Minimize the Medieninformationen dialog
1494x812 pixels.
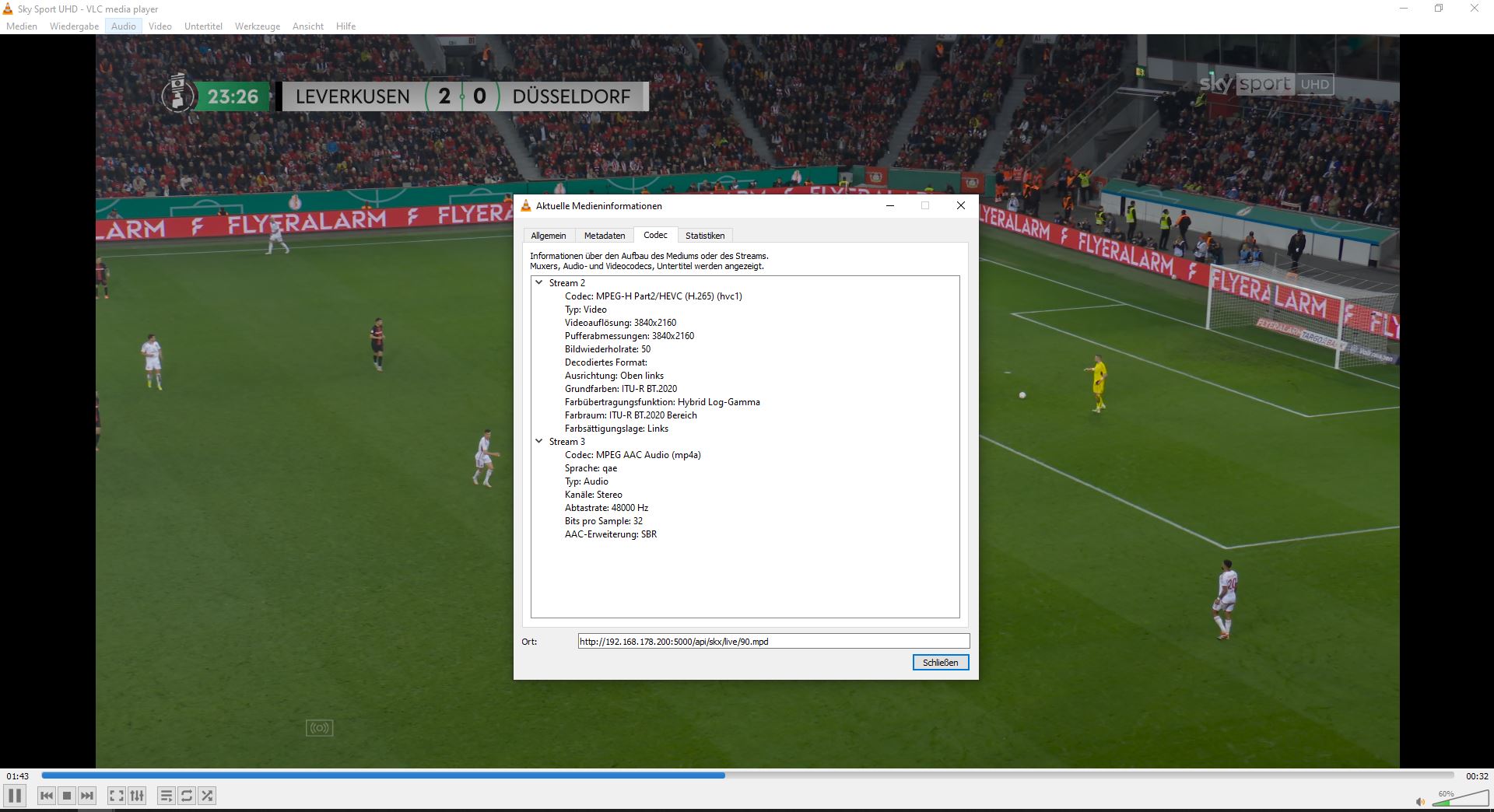coord(890,206)
